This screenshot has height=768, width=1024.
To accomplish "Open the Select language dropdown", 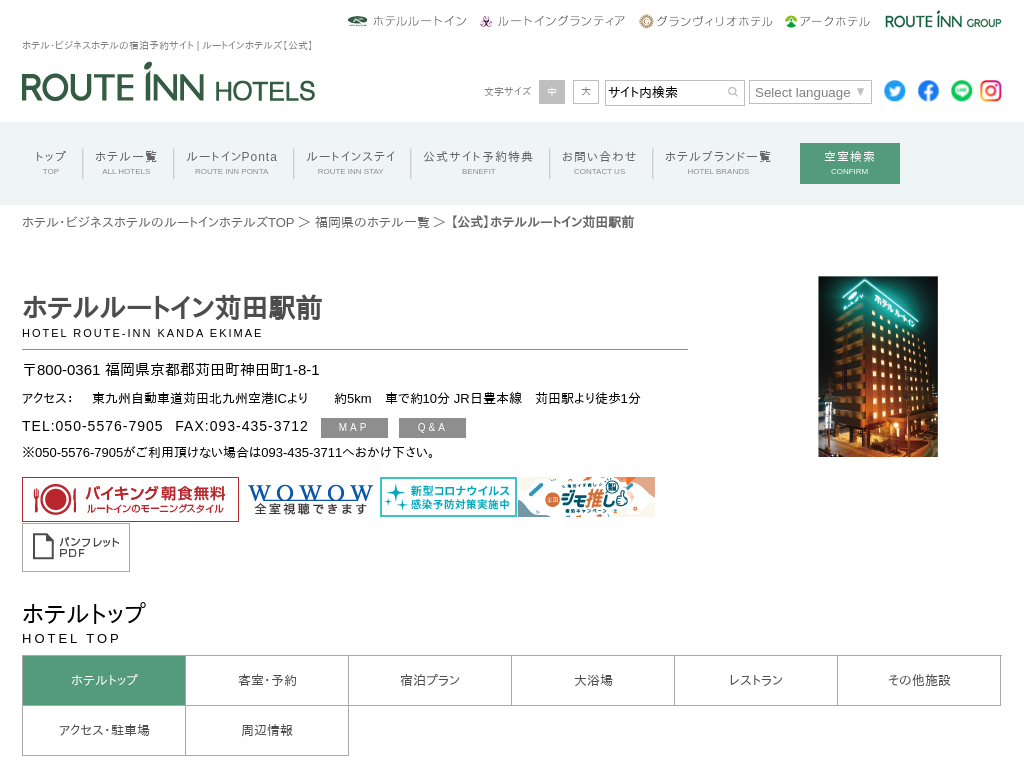I will [810, 92].
